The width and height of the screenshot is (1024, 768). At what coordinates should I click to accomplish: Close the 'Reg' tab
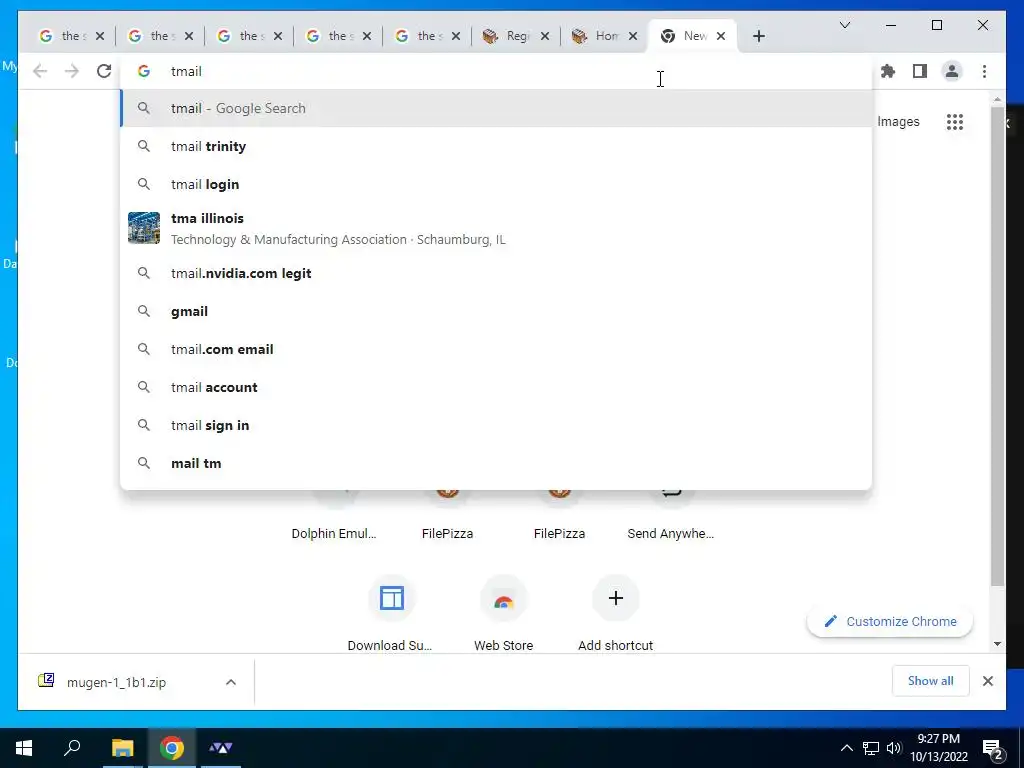[545, 36]
